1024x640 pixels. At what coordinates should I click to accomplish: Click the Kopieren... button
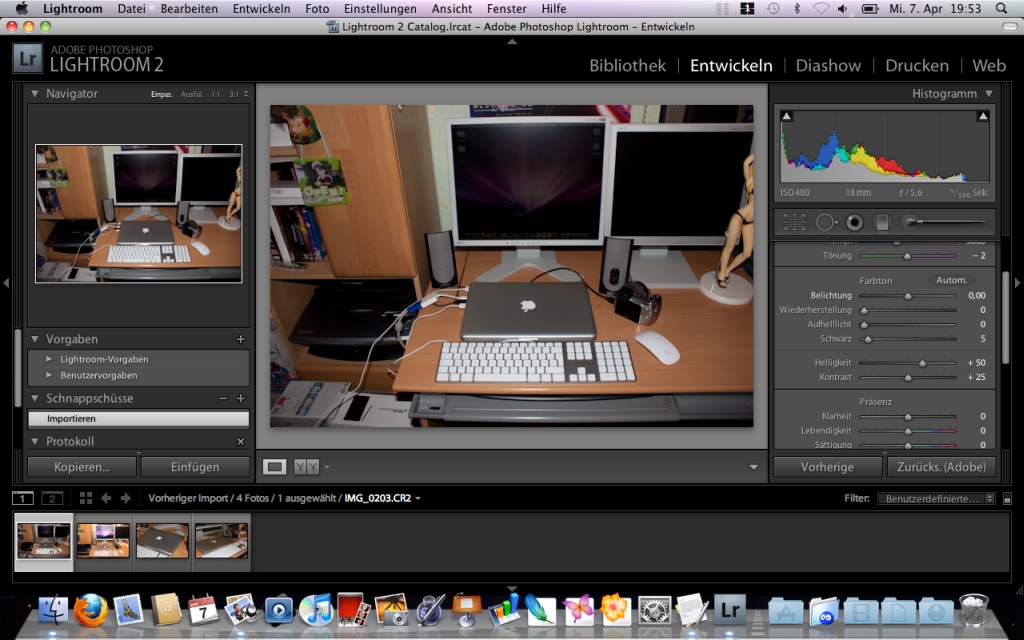82,467
